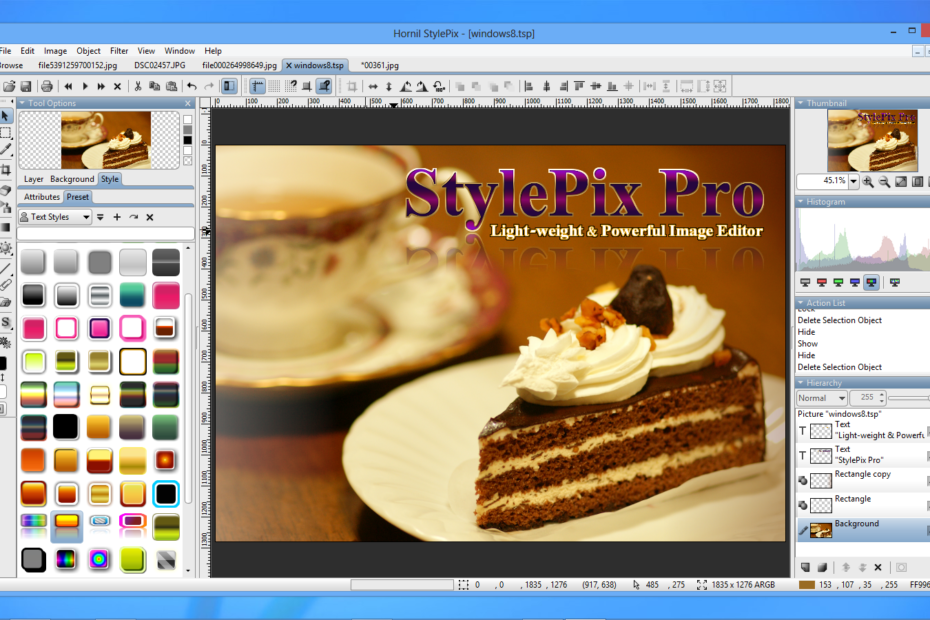The image size is (930, 620).
Task: Select the "StylePix Pro" text layer
Action: click(862, 455)
